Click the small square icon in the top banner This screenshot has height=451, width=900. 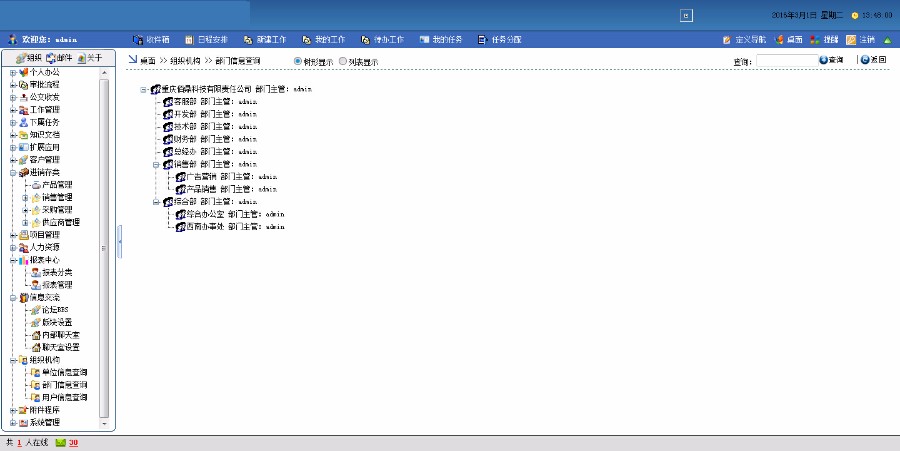[686, 15]
